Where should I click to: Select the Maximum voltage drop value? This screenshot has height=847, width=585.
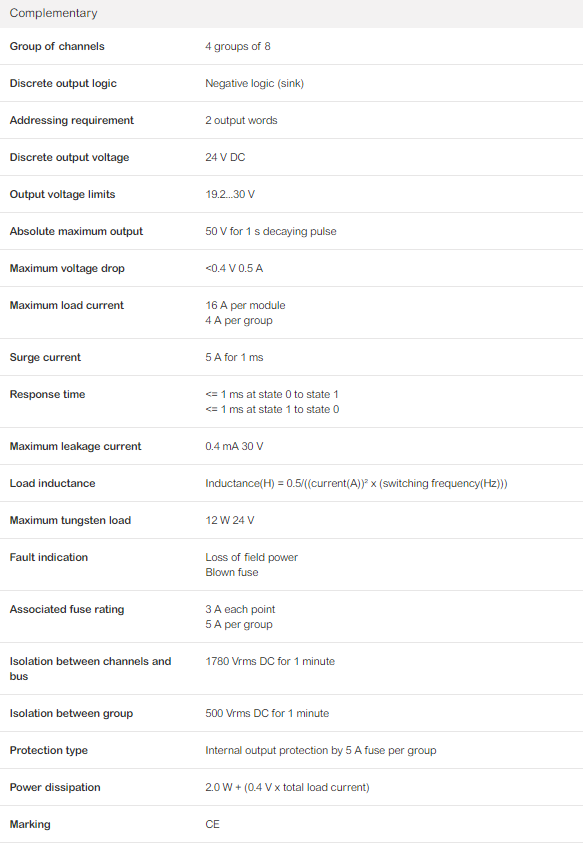pos(234,268)
